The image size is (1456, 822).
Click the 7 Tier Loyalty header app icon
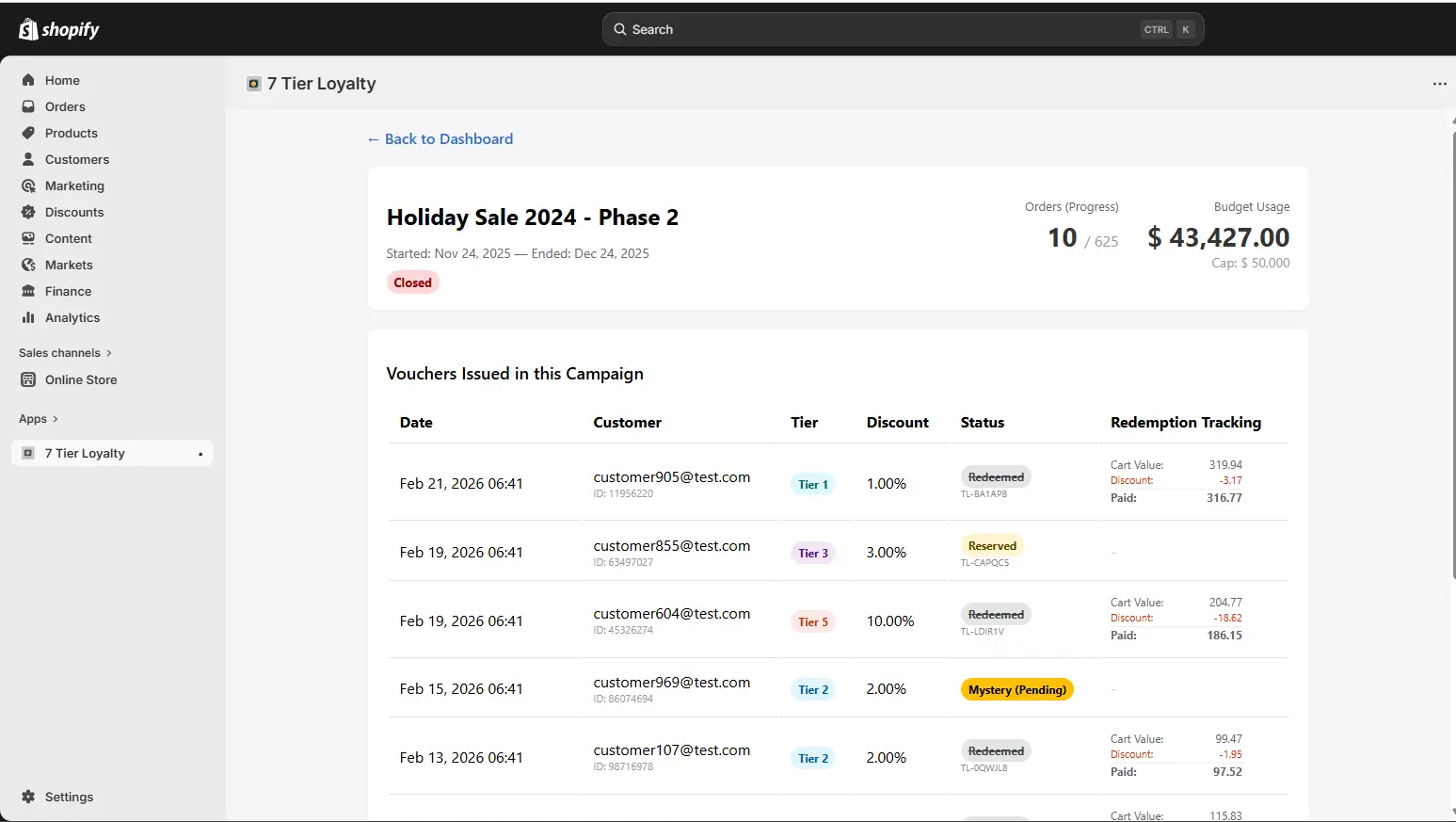(x=253, y=84)
